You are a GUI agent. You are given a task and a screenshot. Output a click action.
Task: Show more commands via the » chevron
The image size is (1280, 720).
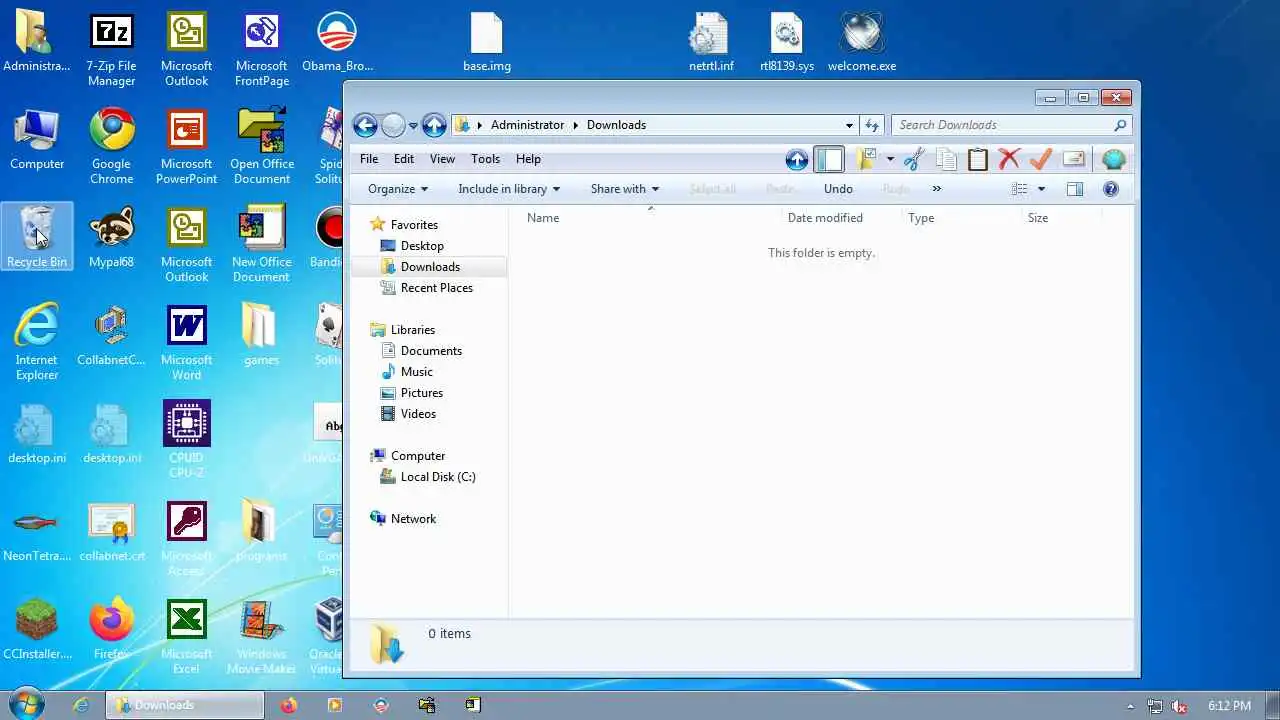point(937,189)
